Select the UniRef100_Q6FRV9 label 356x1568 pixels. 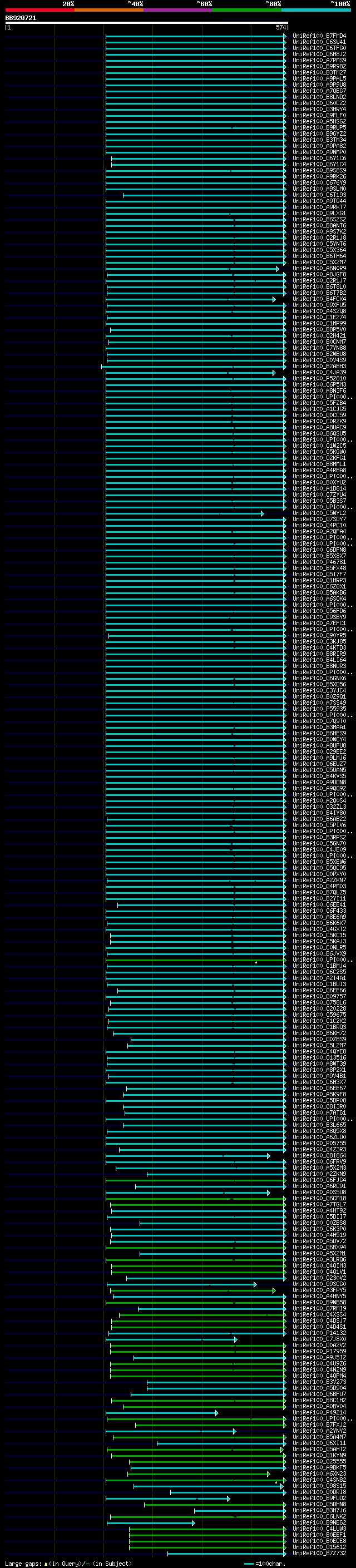[319, 1161]
